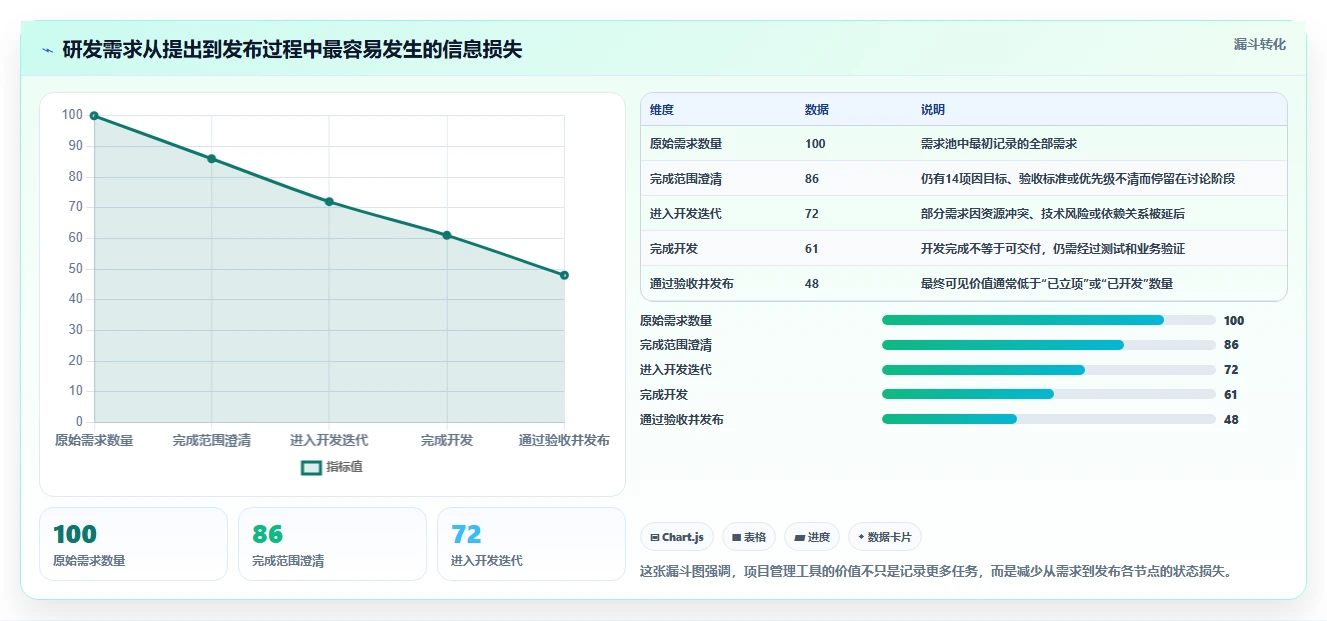Click the 通过验收并发布 cell in the table
This screenshot has width=1327, height=621.
[692, 284]
